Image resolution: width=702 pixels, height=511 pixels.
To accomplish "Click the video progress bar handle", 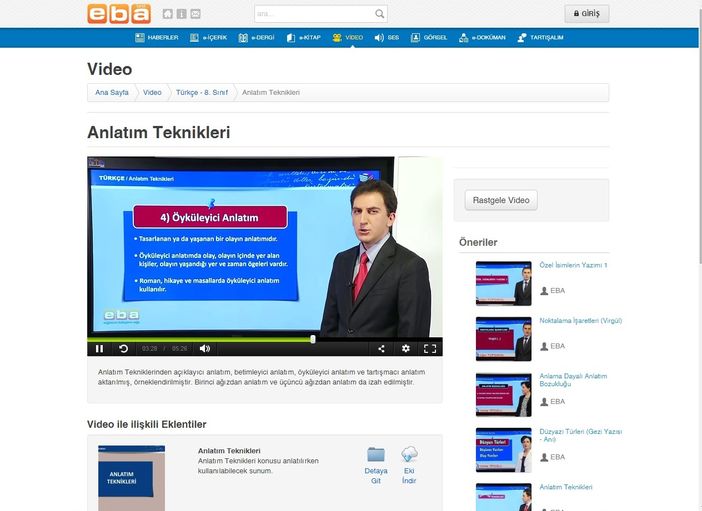I will click(313, 339).
